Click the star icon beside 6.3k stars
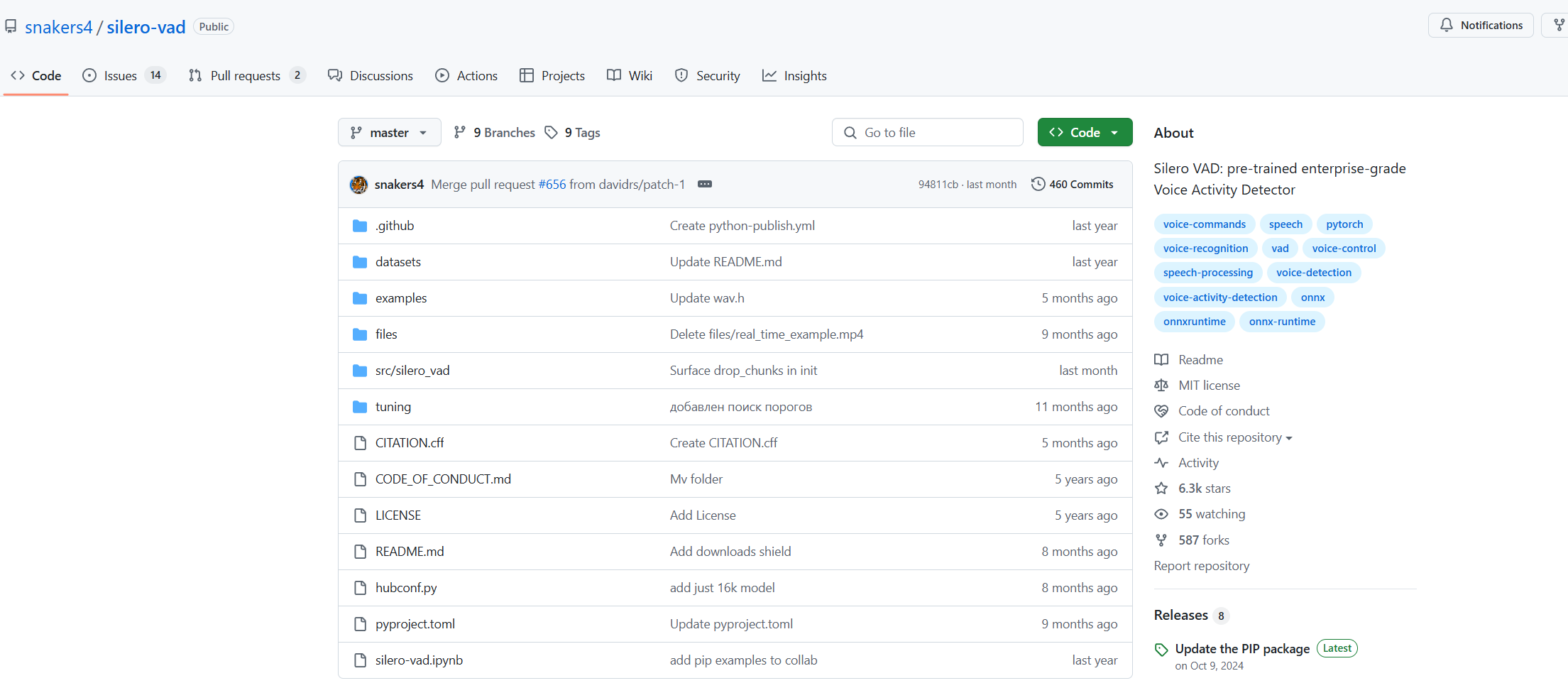The height and width of the screenshot is (688, 1568). tap(1161, 488)
